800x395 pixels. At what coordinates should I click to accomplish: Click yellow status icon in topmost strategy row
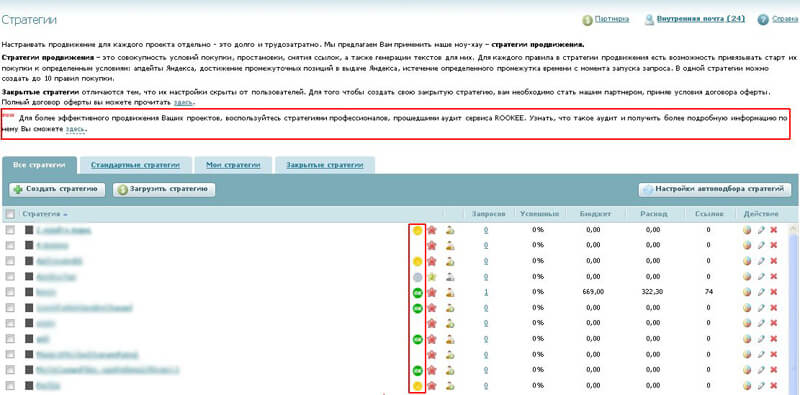tap(417, 231)
